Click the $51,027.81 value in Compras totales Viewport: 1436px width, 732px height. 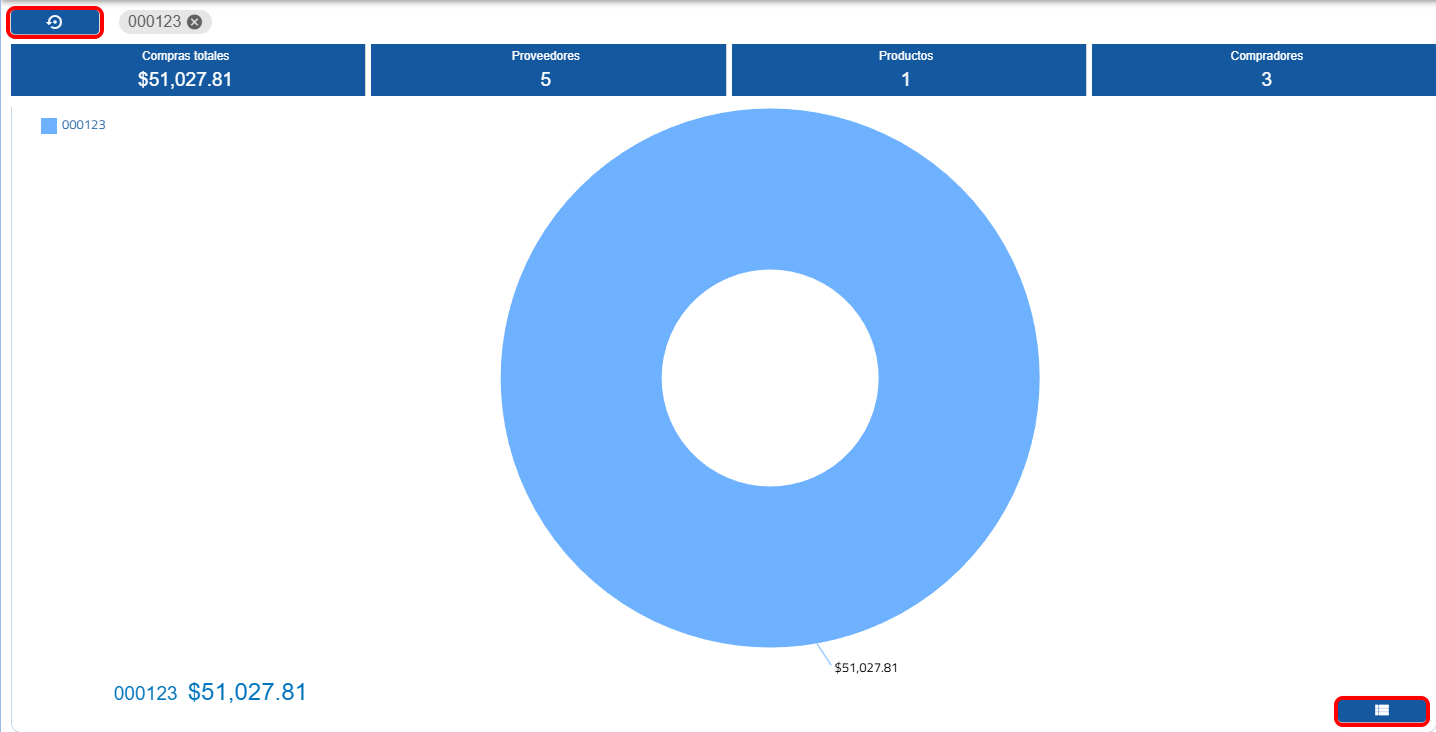[x=185, y=79]
